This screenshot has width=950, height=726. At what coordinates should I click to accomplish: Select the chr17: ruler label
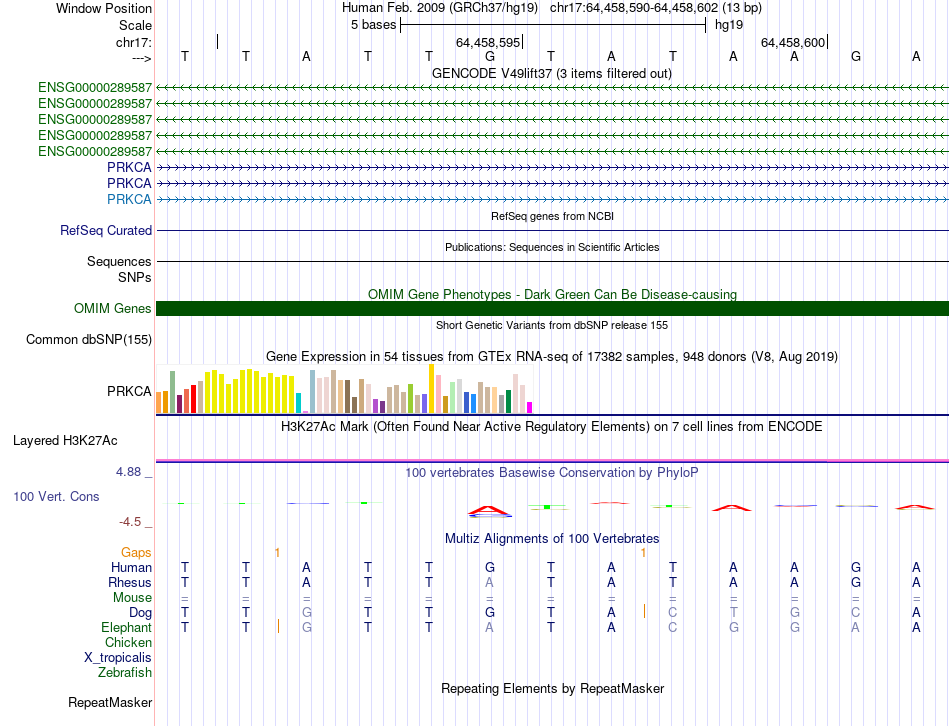[134, 42]
